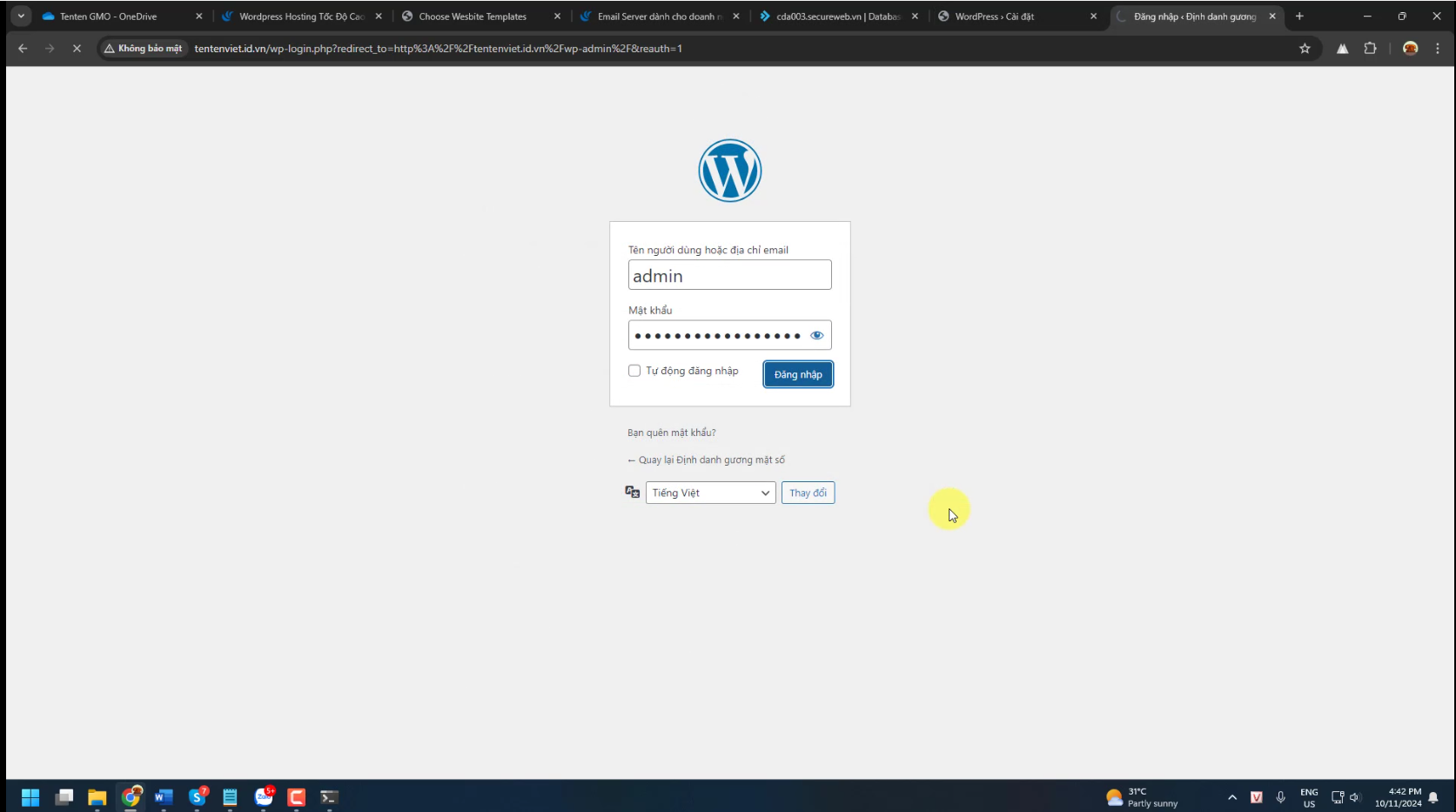Go back with the browser back arrow
Image resolution: width=1456 pixels, height=812 pixels.
(23, 49)
